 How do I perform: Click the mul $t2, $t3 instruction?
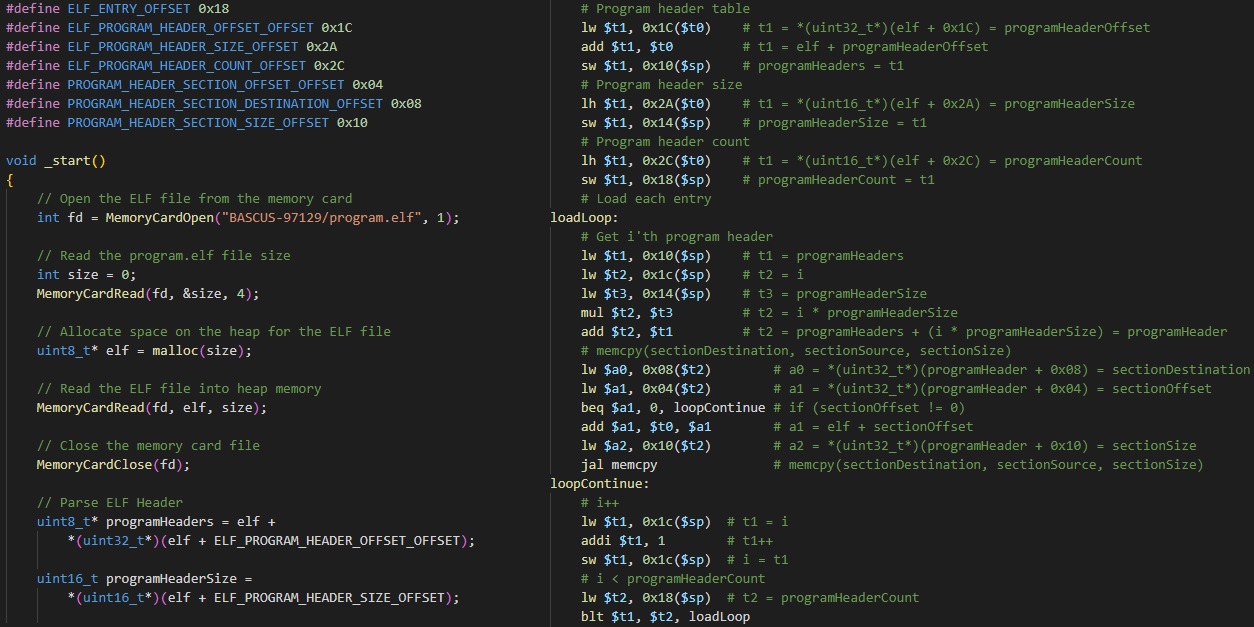click(x=626, y=312)
